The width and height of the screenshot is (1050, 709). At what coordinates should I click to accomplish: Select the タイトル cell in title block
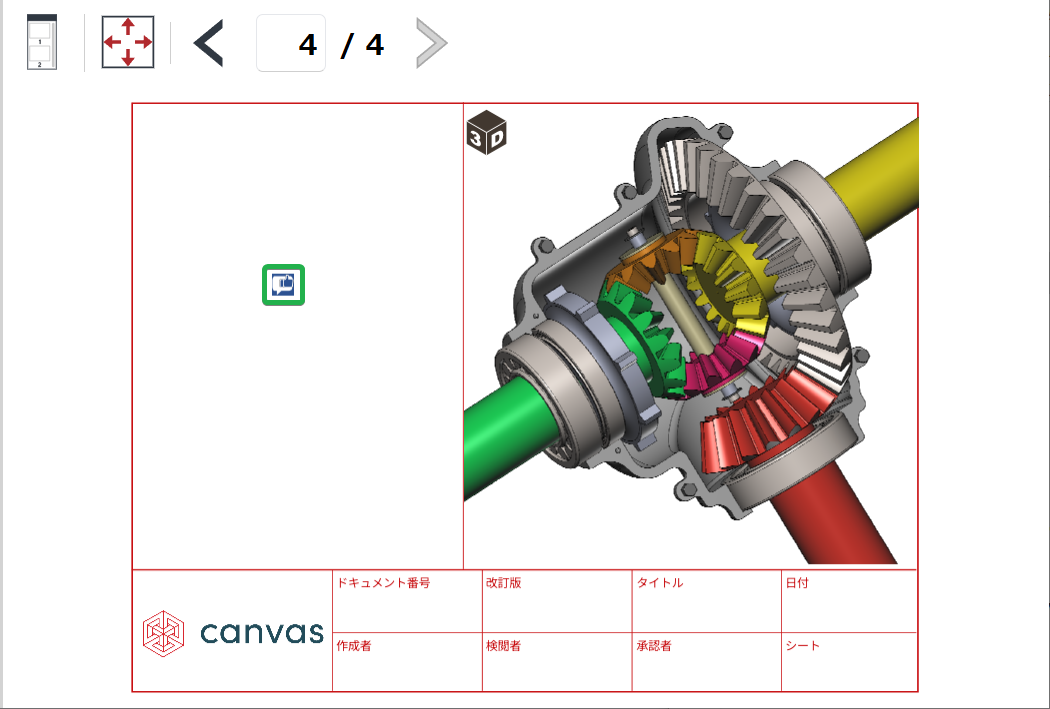point(706,601)
